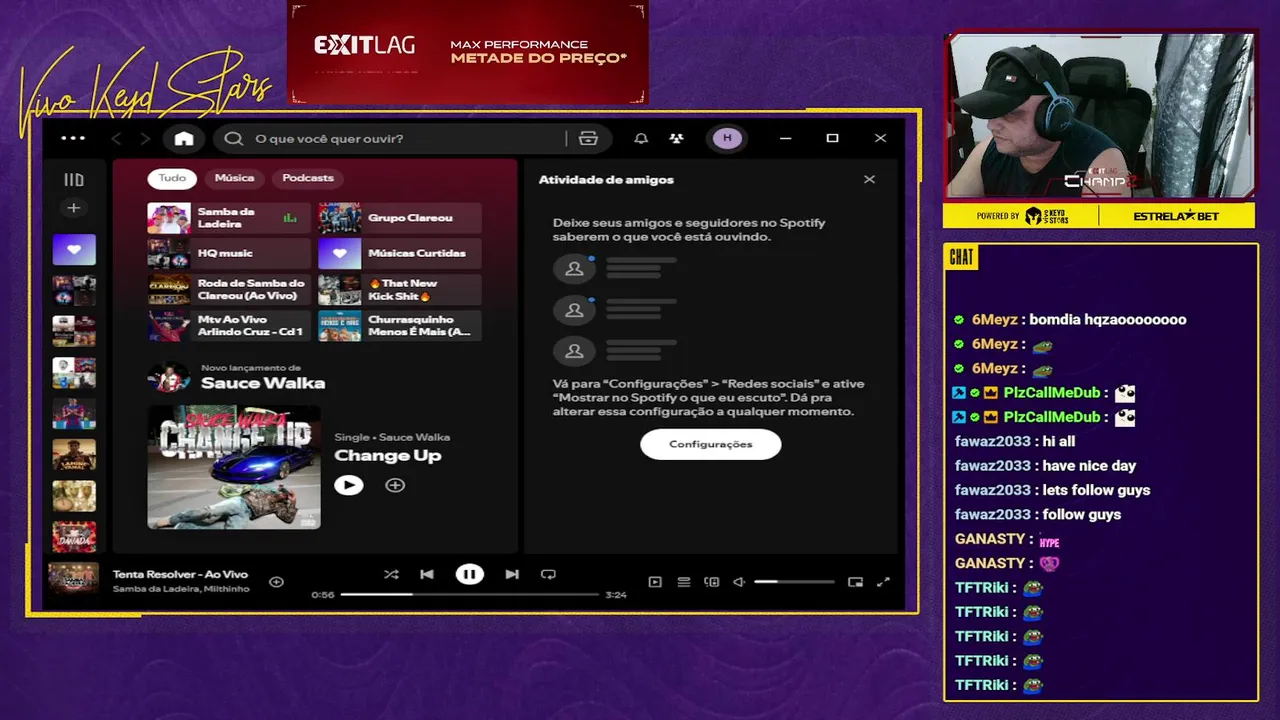
Task: Click the 'ESTRELA BET' sponsor logo
Action: [x=1176, y=216]
